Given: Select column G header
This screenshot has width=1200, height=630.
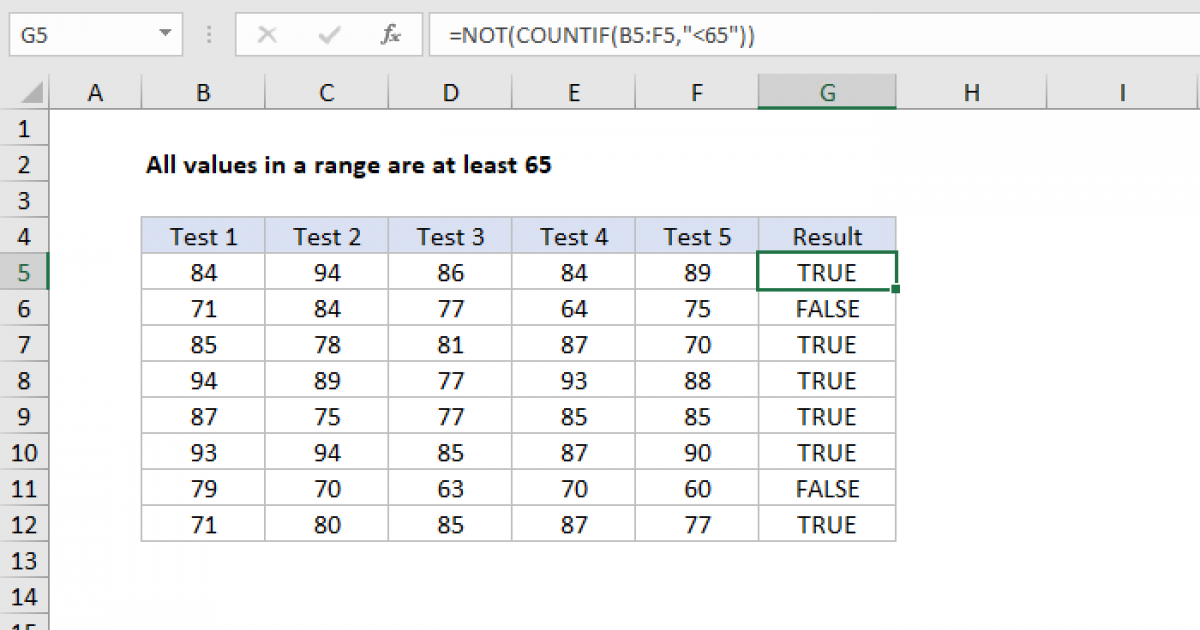Looking at the screenshot, I should coord(827,92).
